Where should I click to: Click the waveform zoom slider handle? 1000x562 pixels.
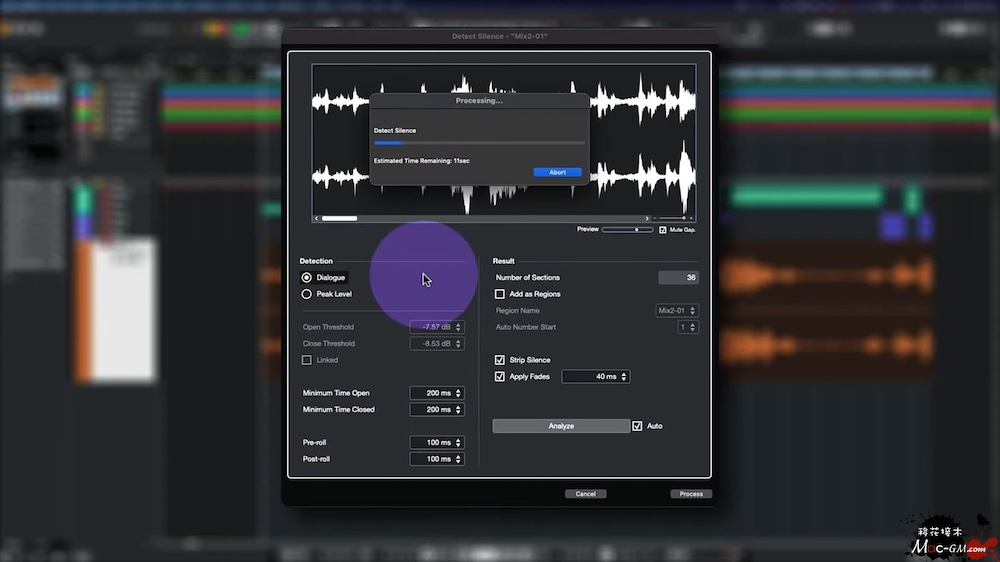pos(685,218)
